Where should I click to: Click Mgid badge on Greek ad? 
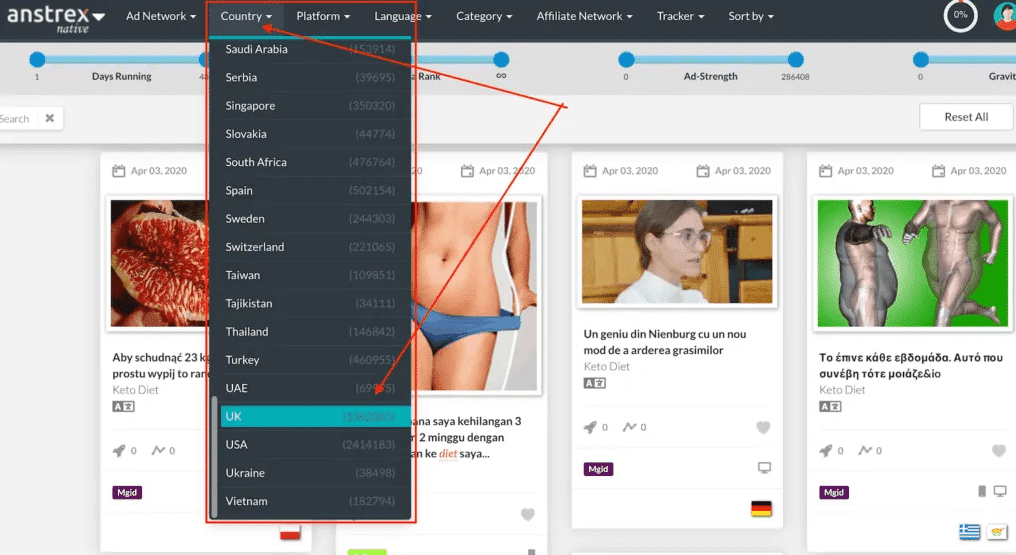[x=834, y=493]
